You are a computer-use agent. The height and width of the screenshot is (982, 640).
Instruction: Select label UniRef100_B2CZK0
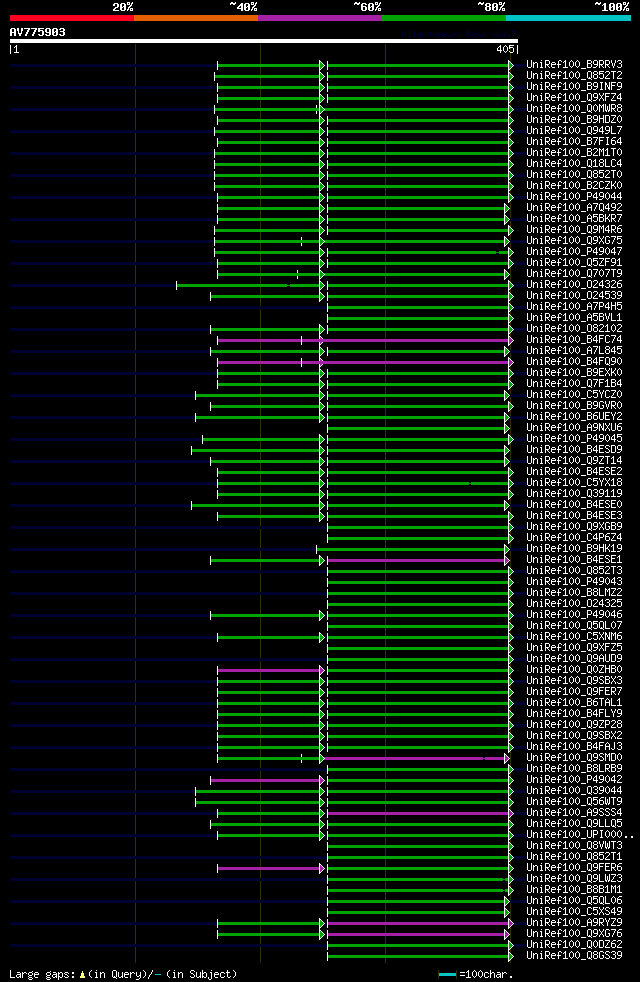pos(574,185)
